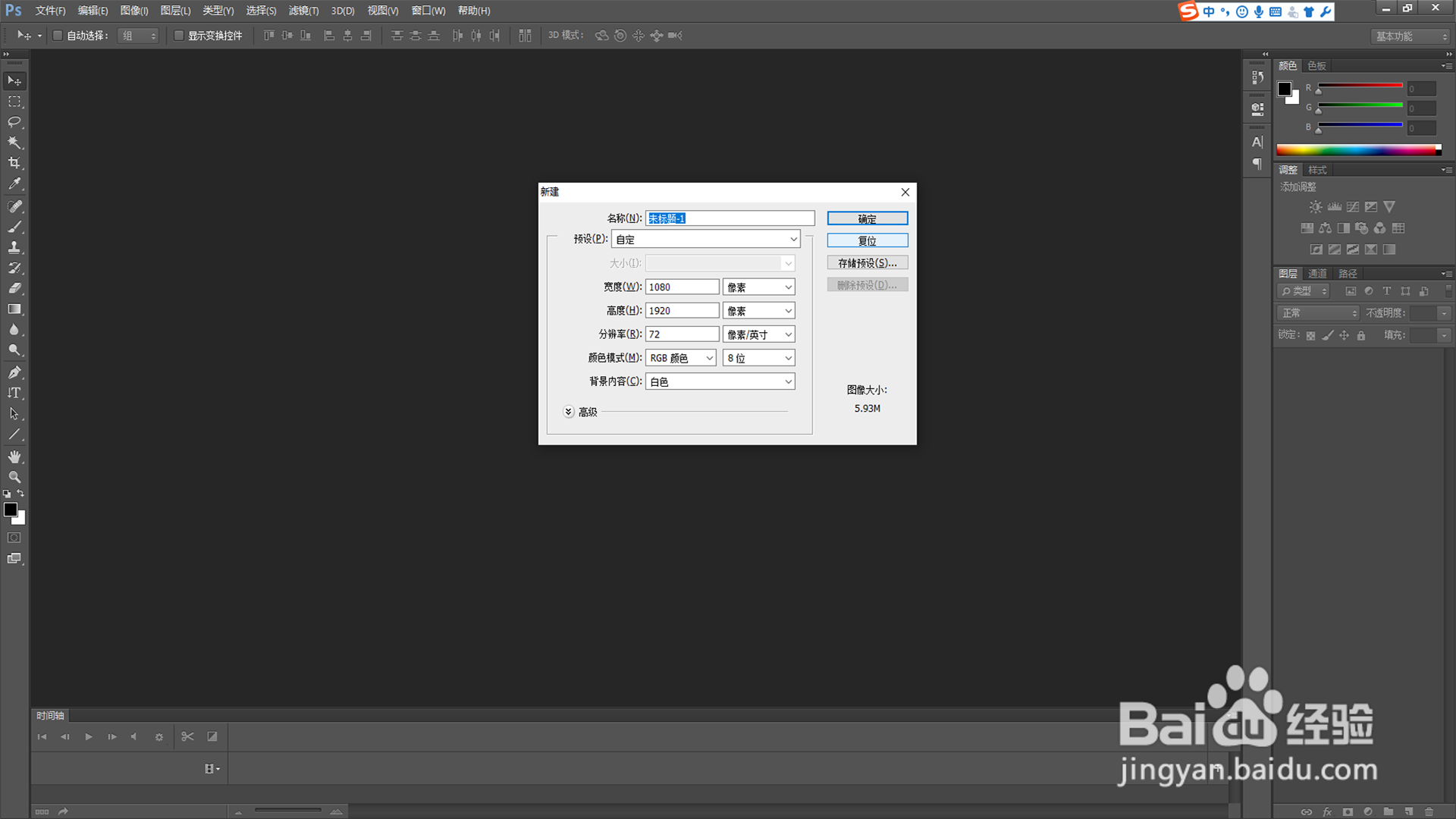Select the Magic Wand tool

pyautogui.click(x=14, y=143)
